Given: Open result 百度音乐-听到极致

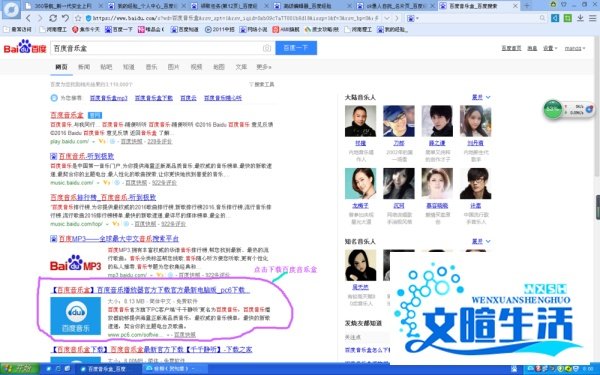Looking at the screenshot, I should pos(86,156).
